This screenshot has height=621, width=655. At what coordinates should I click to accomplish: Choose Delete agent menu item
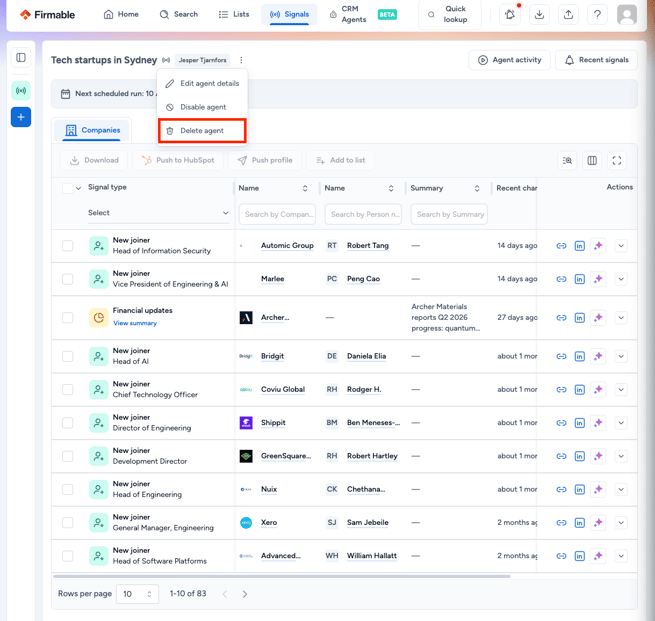tap(202, 131)
